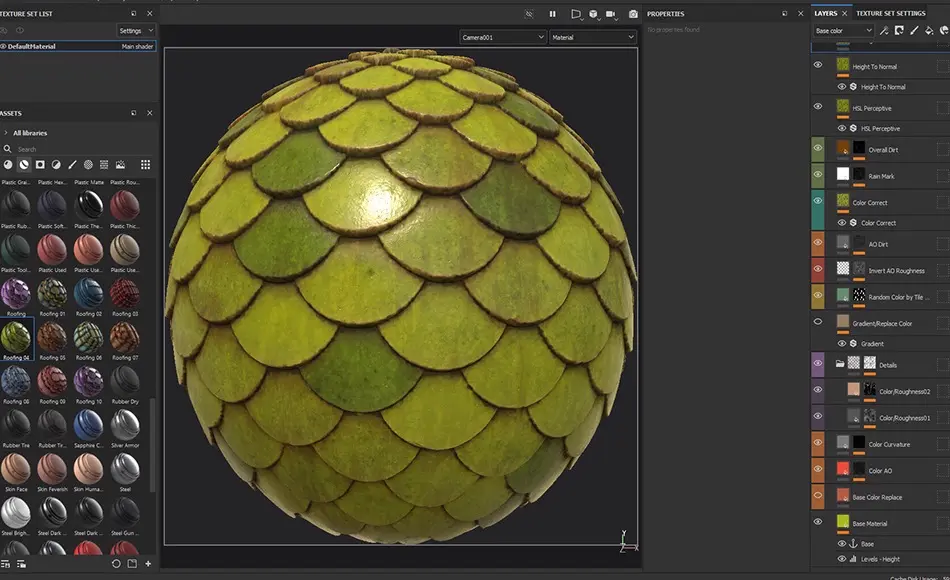Hide the Details folder layer
Screen dimensions: 950x580
tap(817, 364)
